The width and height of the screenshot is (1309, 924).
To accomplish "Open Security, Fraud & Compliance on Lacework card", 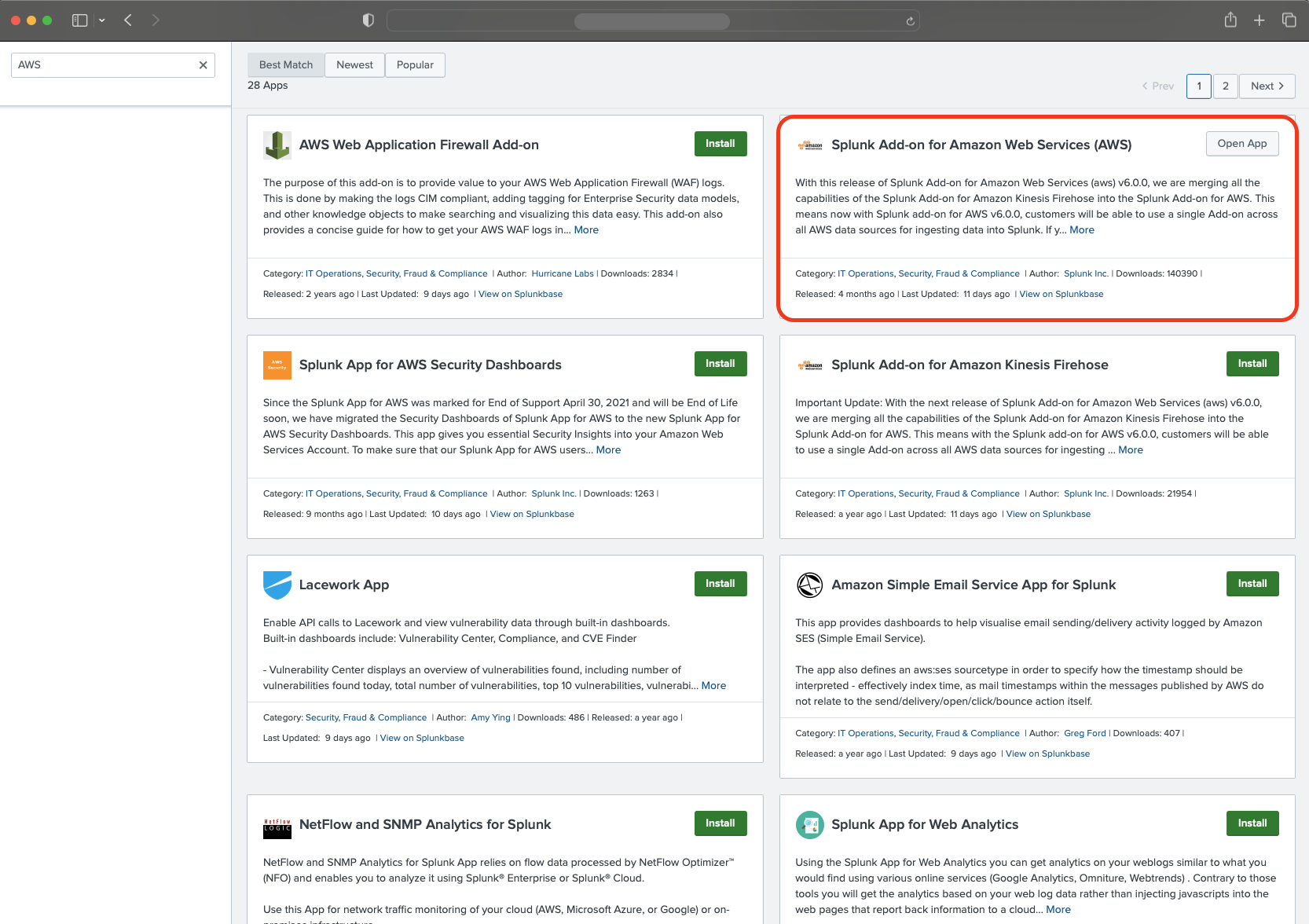I will tap(366, 717).
